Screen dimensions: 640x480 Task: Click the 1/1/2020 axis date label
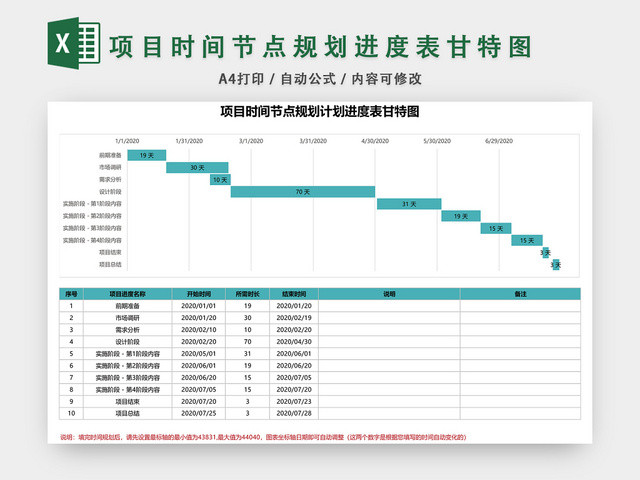pos(127,141)
